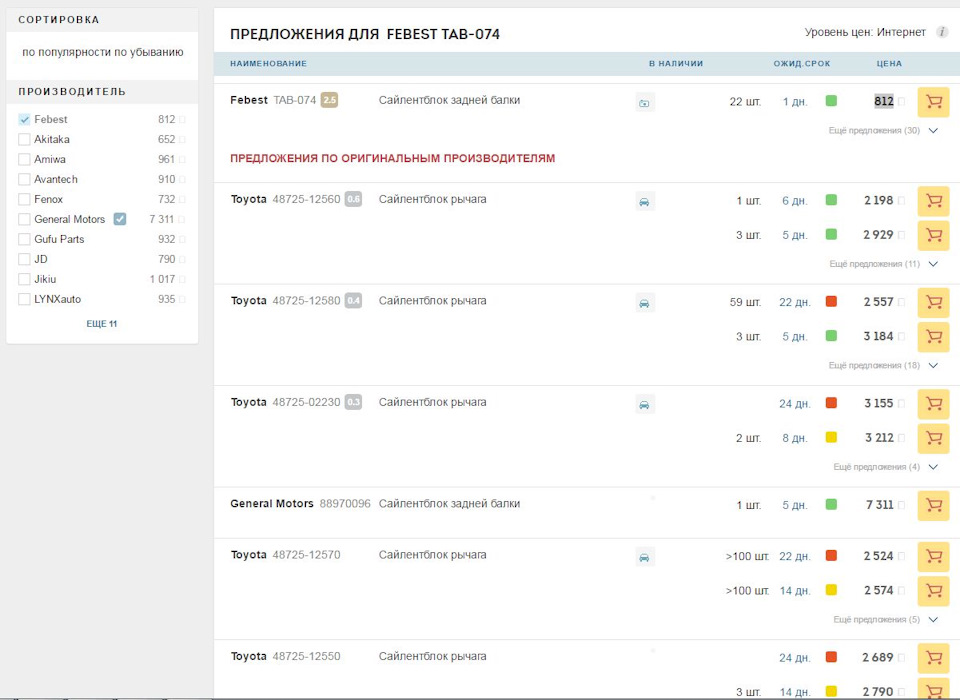Click the ОЖИД.СРОК column header

[803, 64]
